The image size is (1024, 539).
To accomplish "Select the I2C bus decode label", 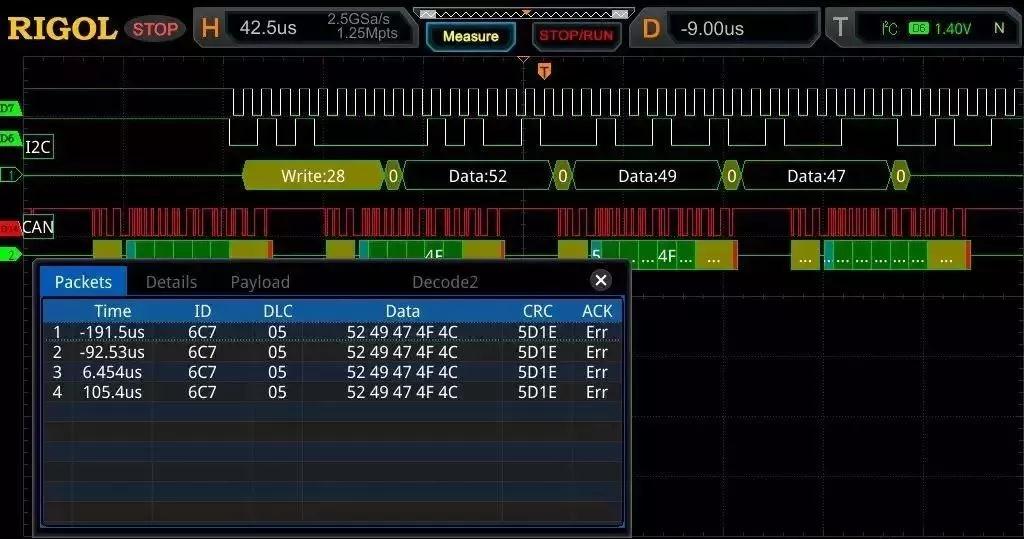I will coord(38,147).
